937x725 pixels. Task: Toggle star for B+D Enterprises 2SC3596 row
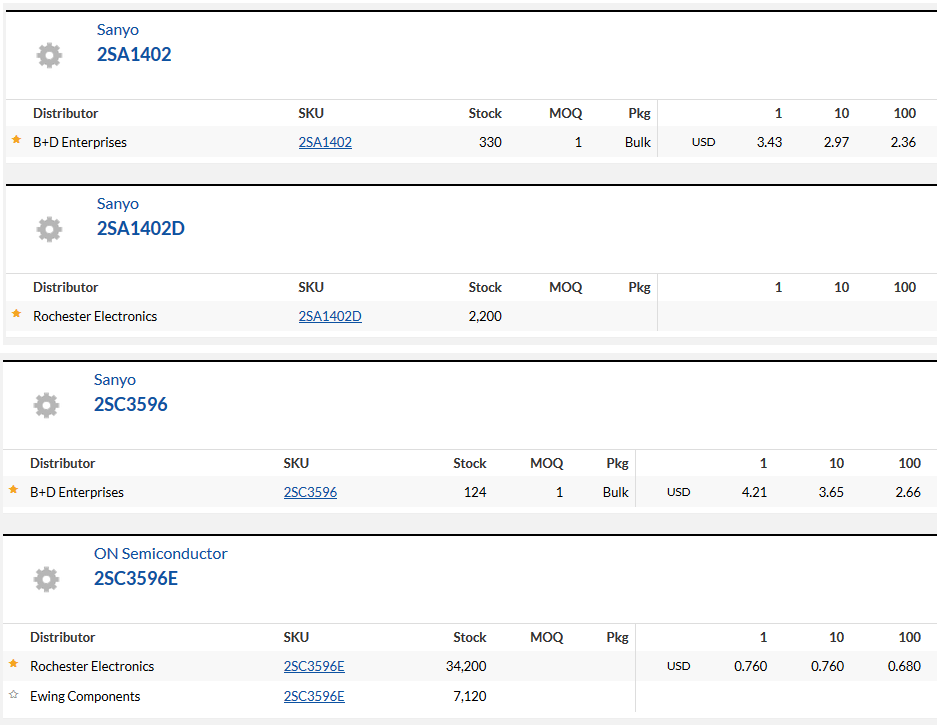click(13, 490)
